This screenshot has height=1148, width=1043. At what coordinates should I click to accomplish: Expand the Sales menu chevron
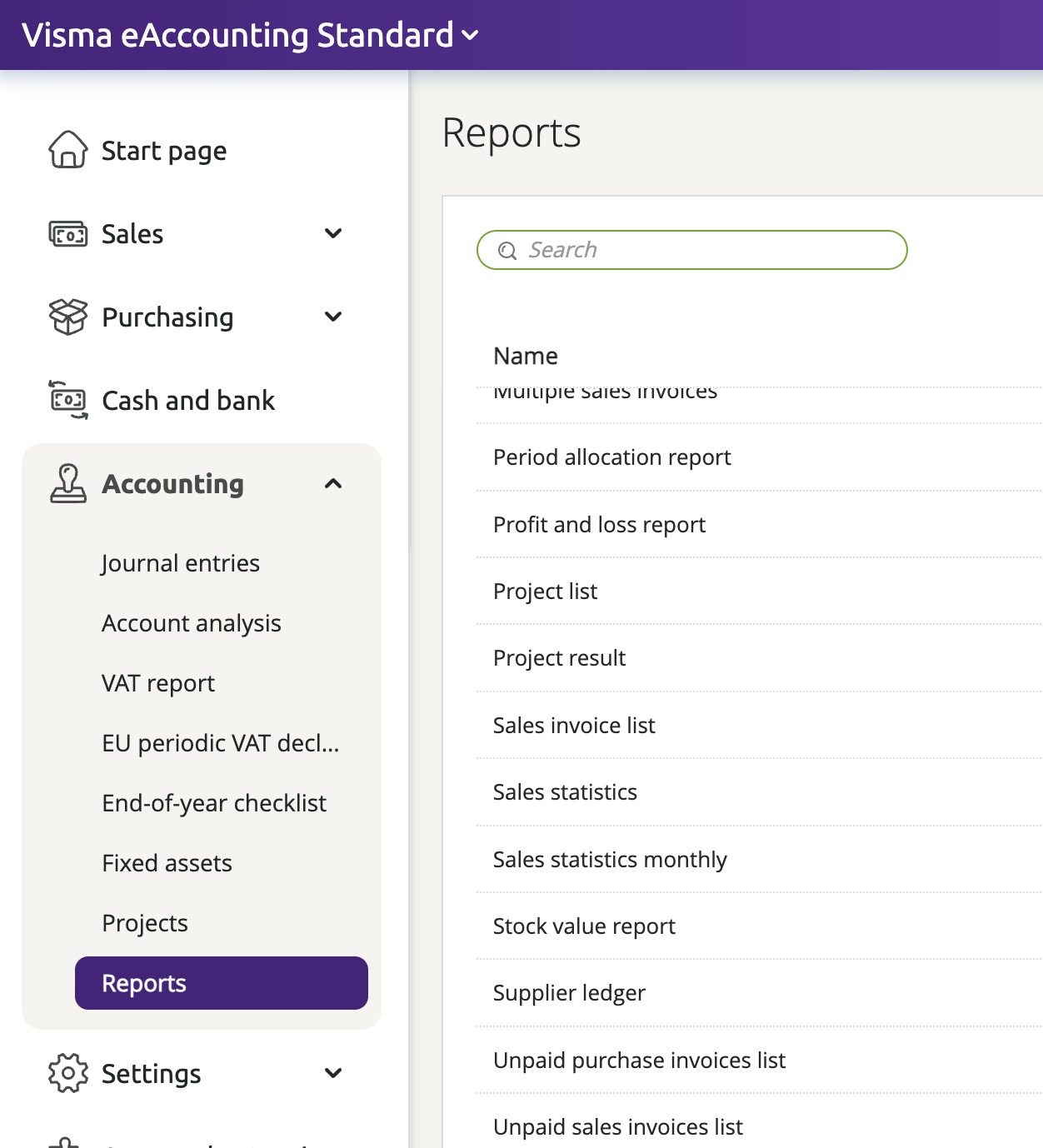point(333,234)
